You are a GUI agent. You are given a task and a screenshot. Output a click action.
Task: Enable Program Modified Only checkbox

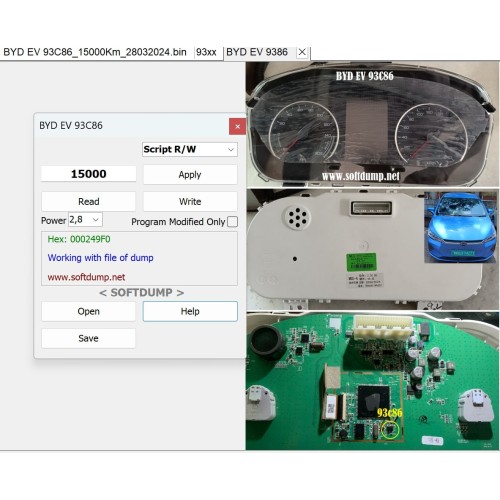pos(232,222)
